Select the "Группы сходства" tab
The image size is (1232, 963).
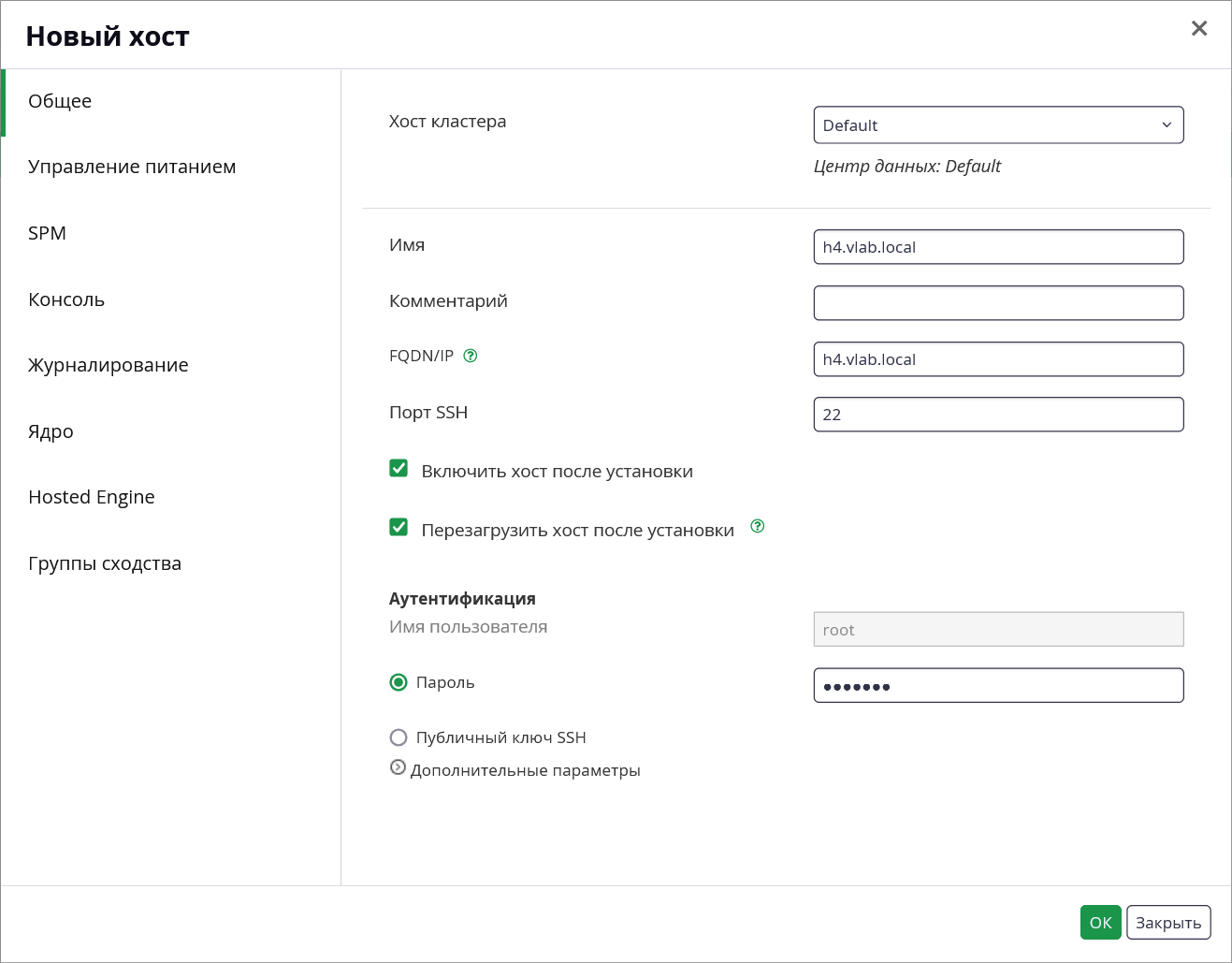point(105,563)
